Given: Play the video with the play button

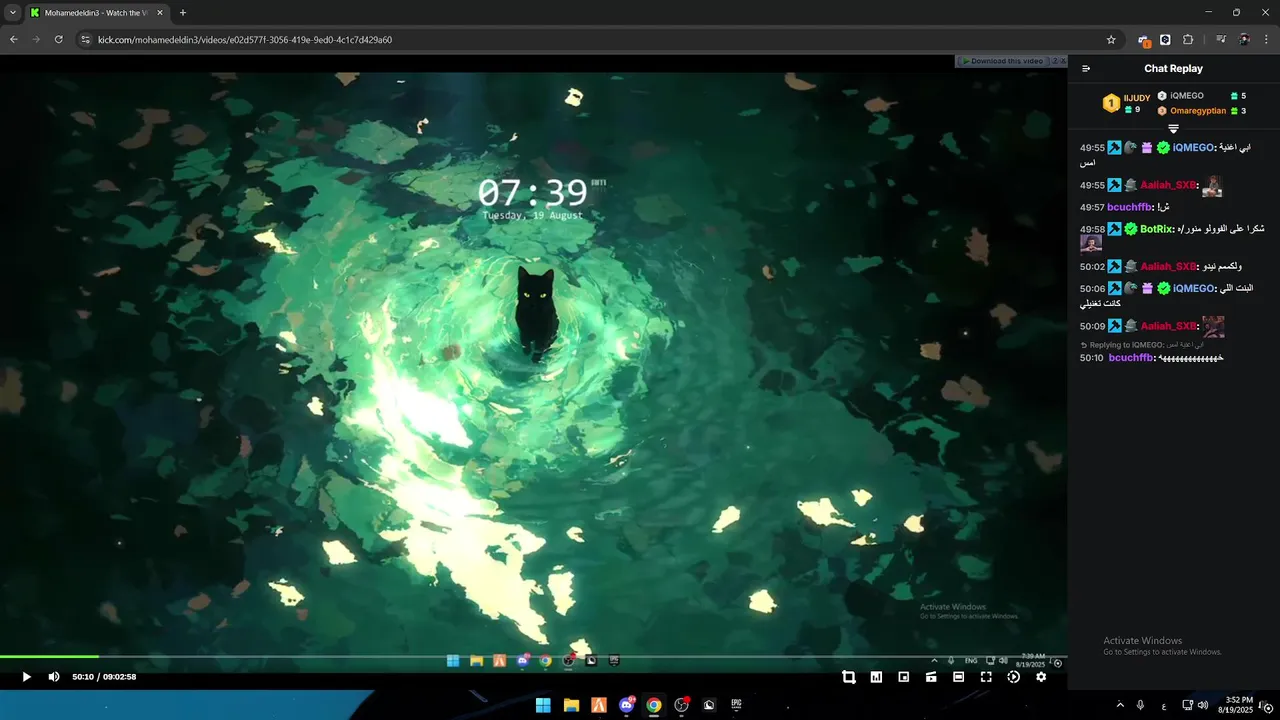Looking at the screenshot, I should pos(27,677).
